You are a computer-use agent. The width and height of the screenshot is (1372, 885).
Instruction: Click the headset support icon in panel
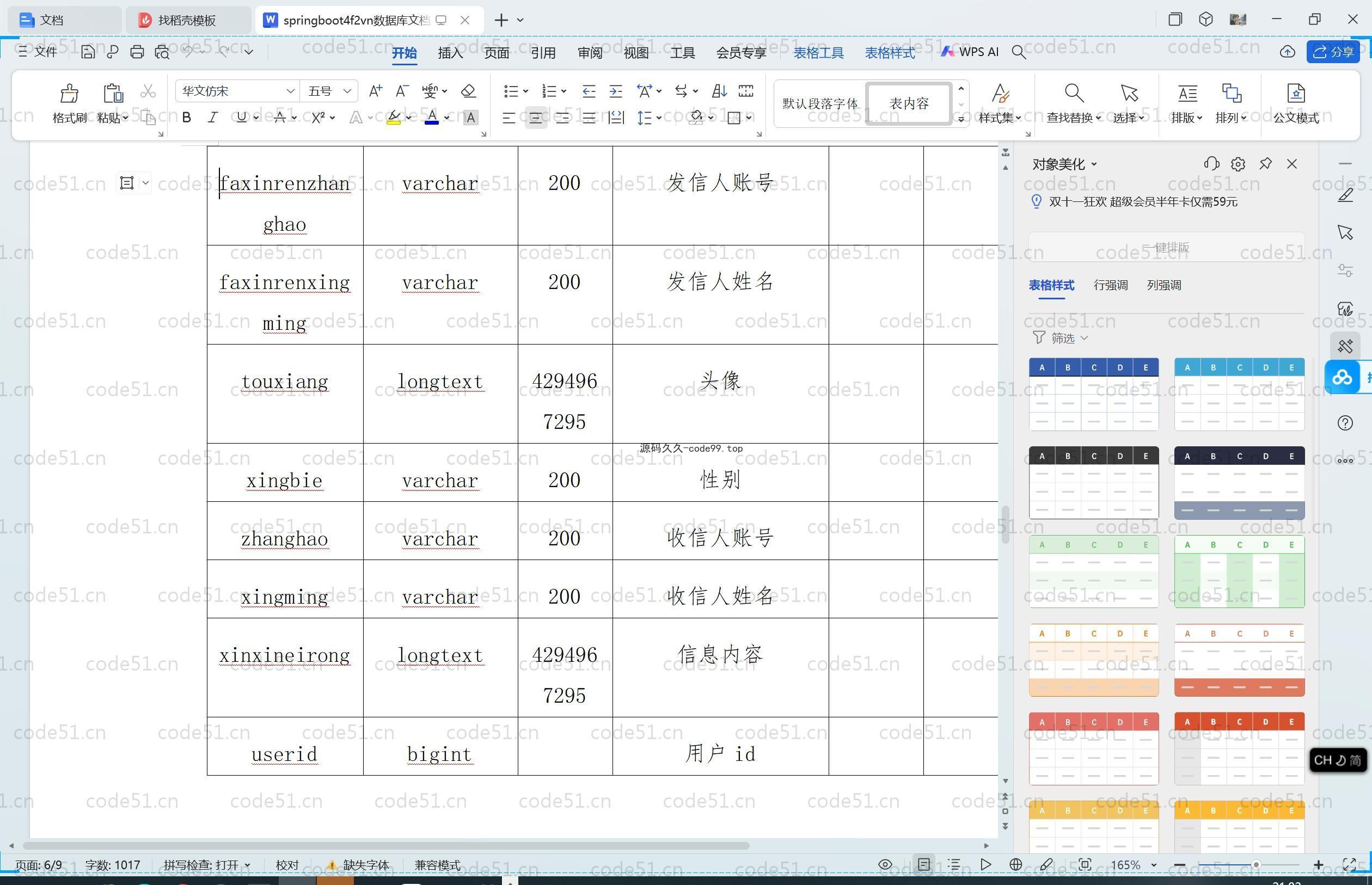pyautogui.click(x=1211, y=164)
